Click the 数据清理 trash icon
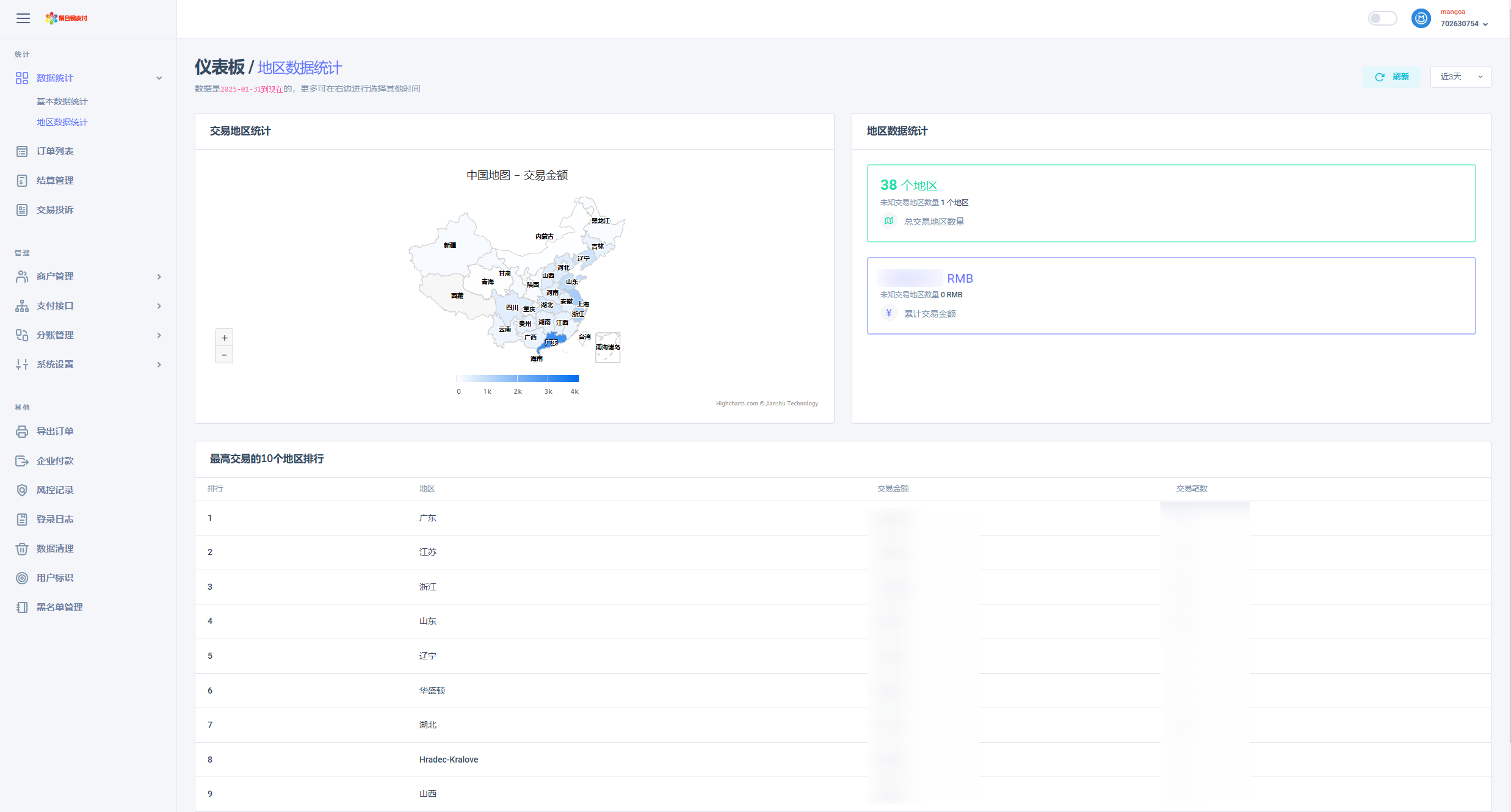The image size is (1511, 812). coord(22,549)
